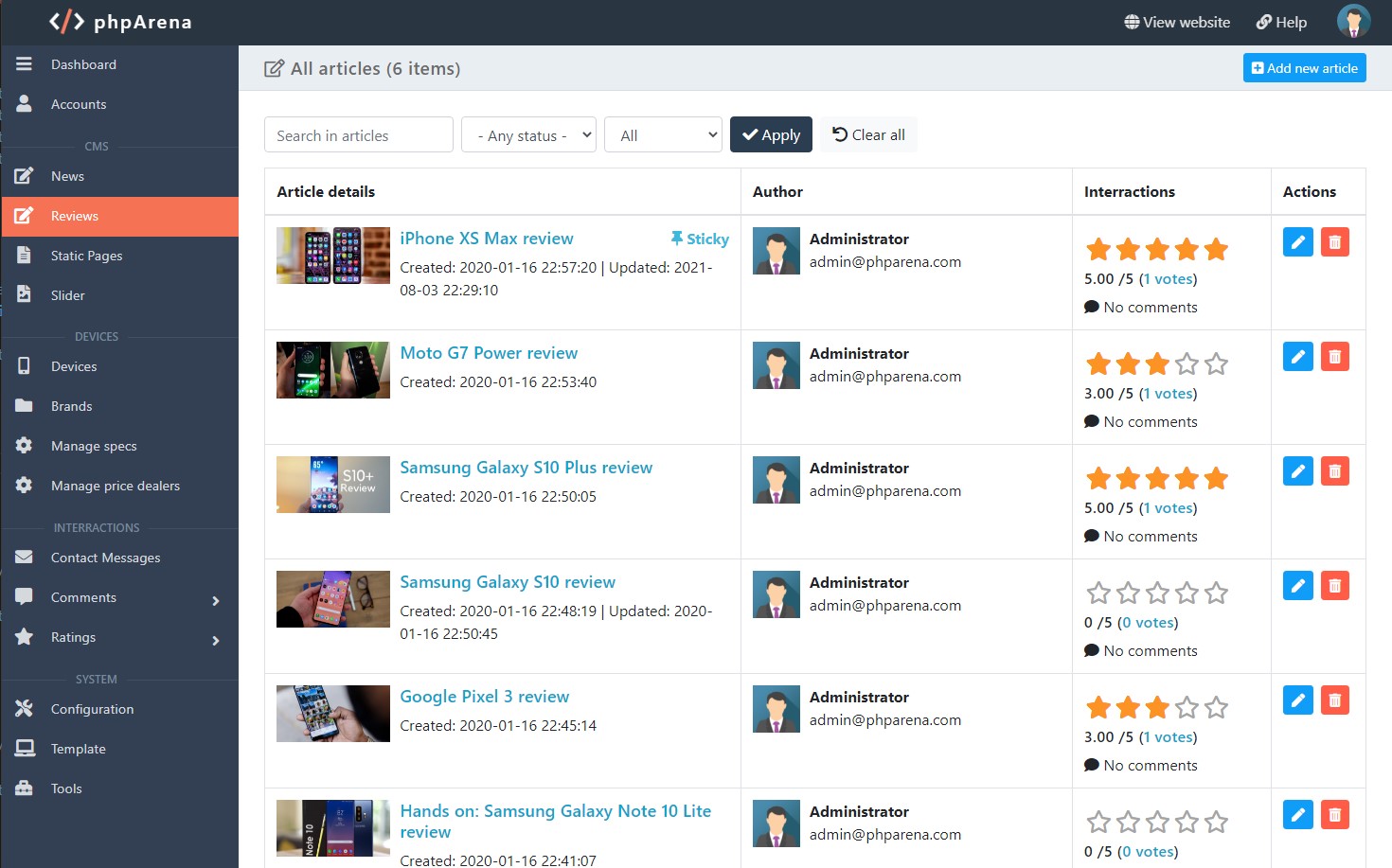Select the Accounts section
This screenshot has width=1392, height=868.
[x=79, y=104]
